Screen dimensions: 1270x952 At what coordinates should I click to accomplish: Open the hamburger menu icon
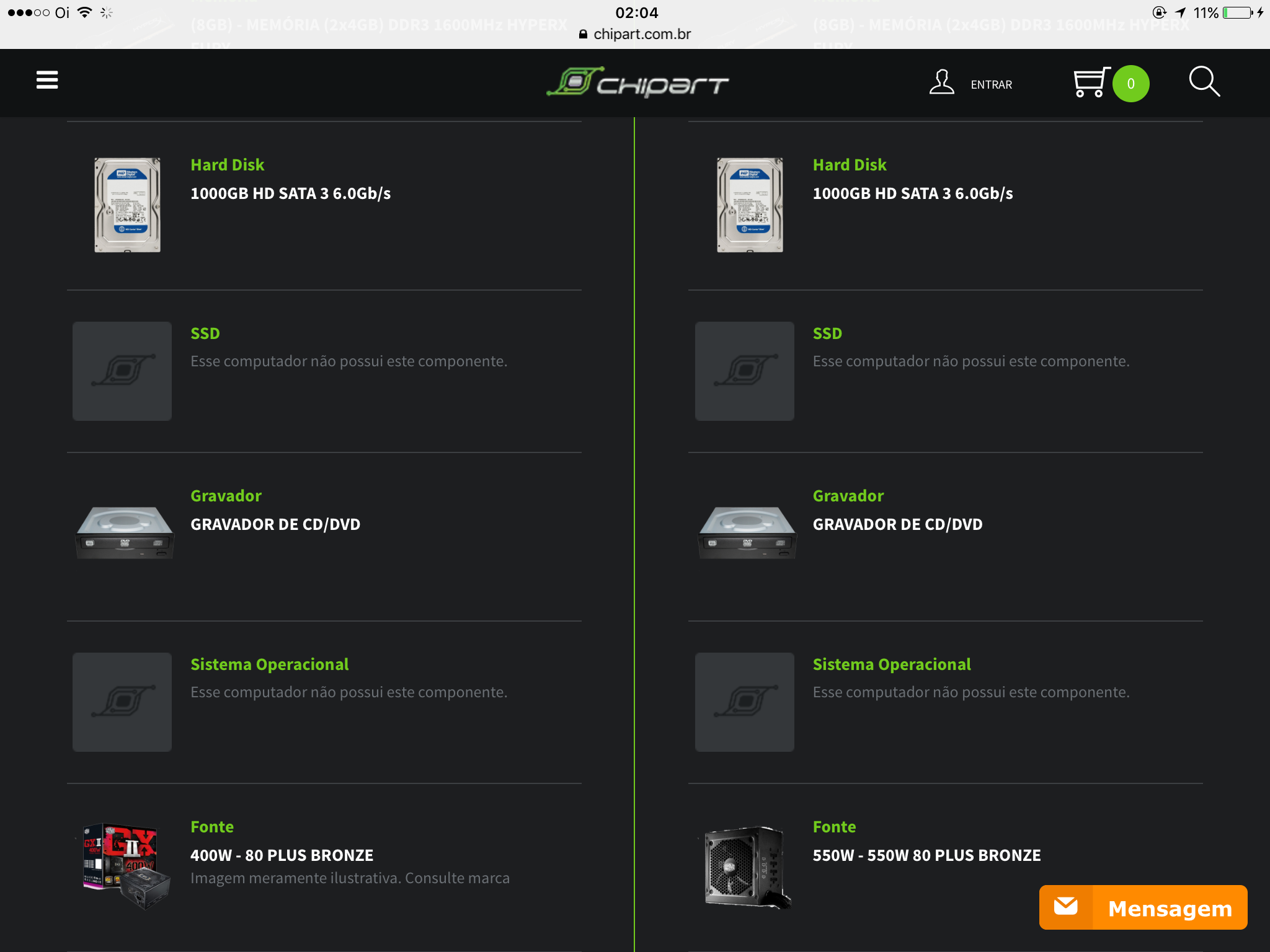click(47, 80)
